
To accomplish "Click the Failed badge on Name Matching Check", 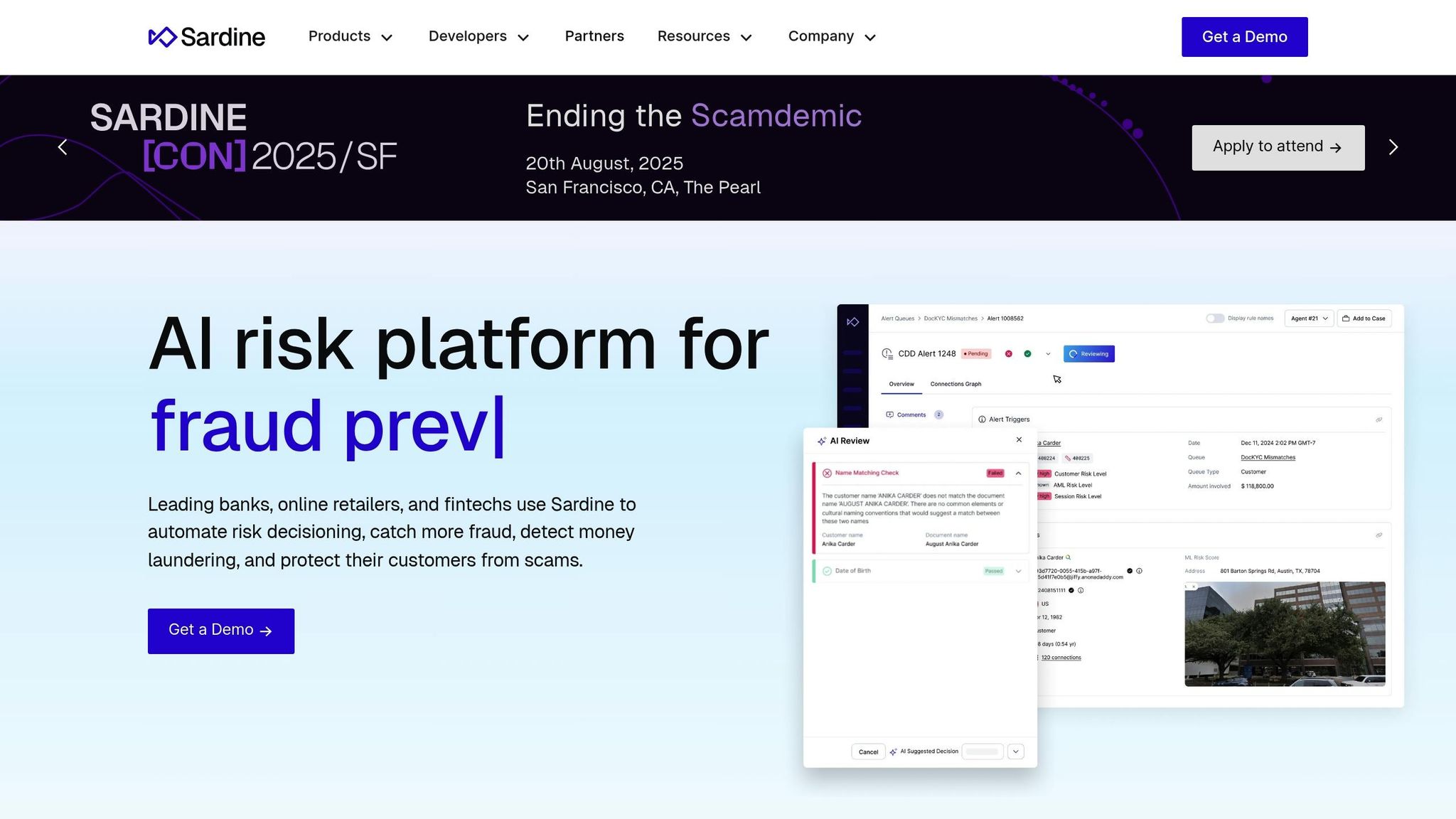I will pos(995,473).
